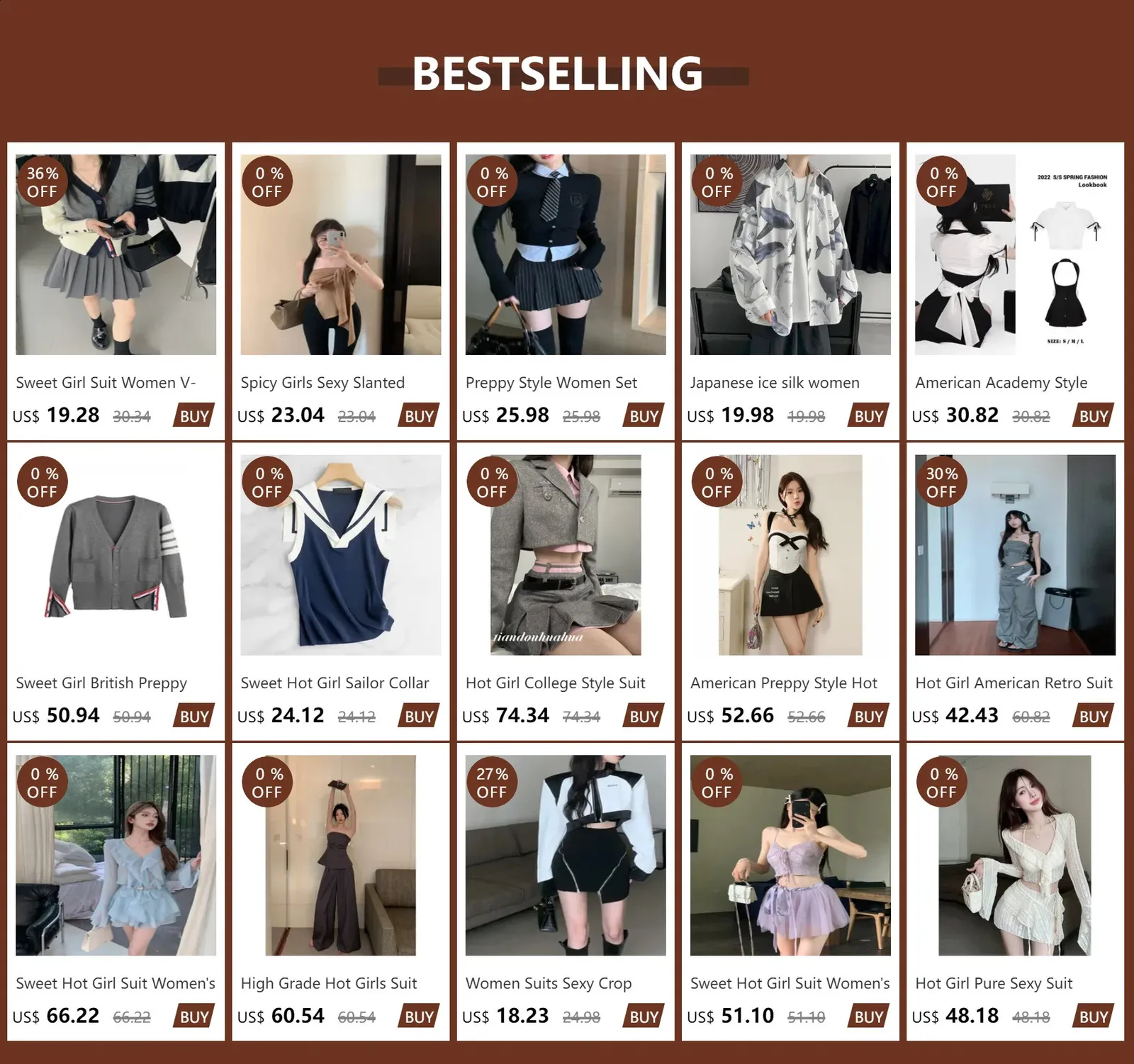The image size is (1134, 1064).
Task: Buy the Preppy Style Women Set
Action: click(x=644, y=416)
